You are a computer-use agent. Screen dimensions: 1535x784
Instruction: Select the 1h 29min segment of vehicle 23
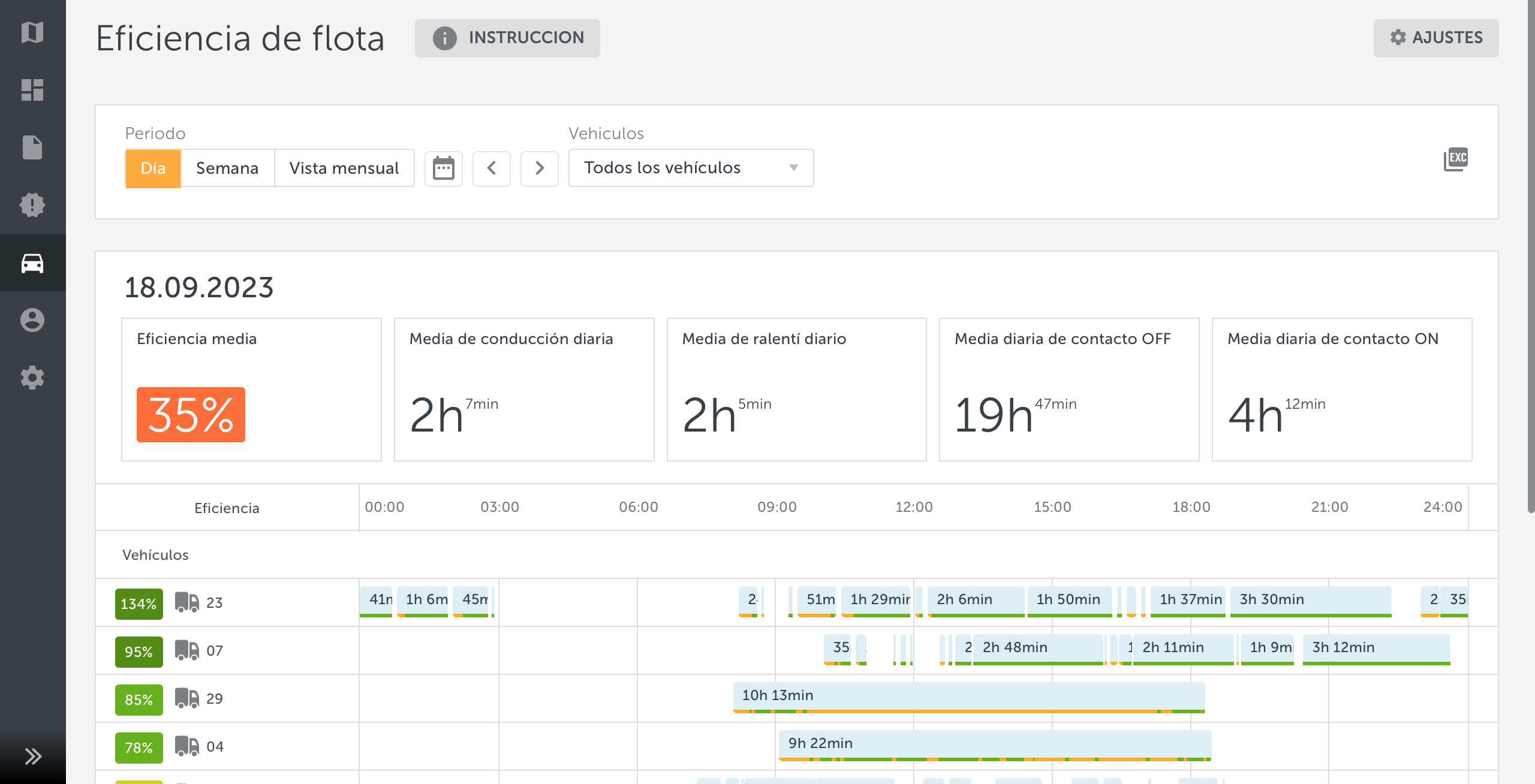[x=875, y=601]
